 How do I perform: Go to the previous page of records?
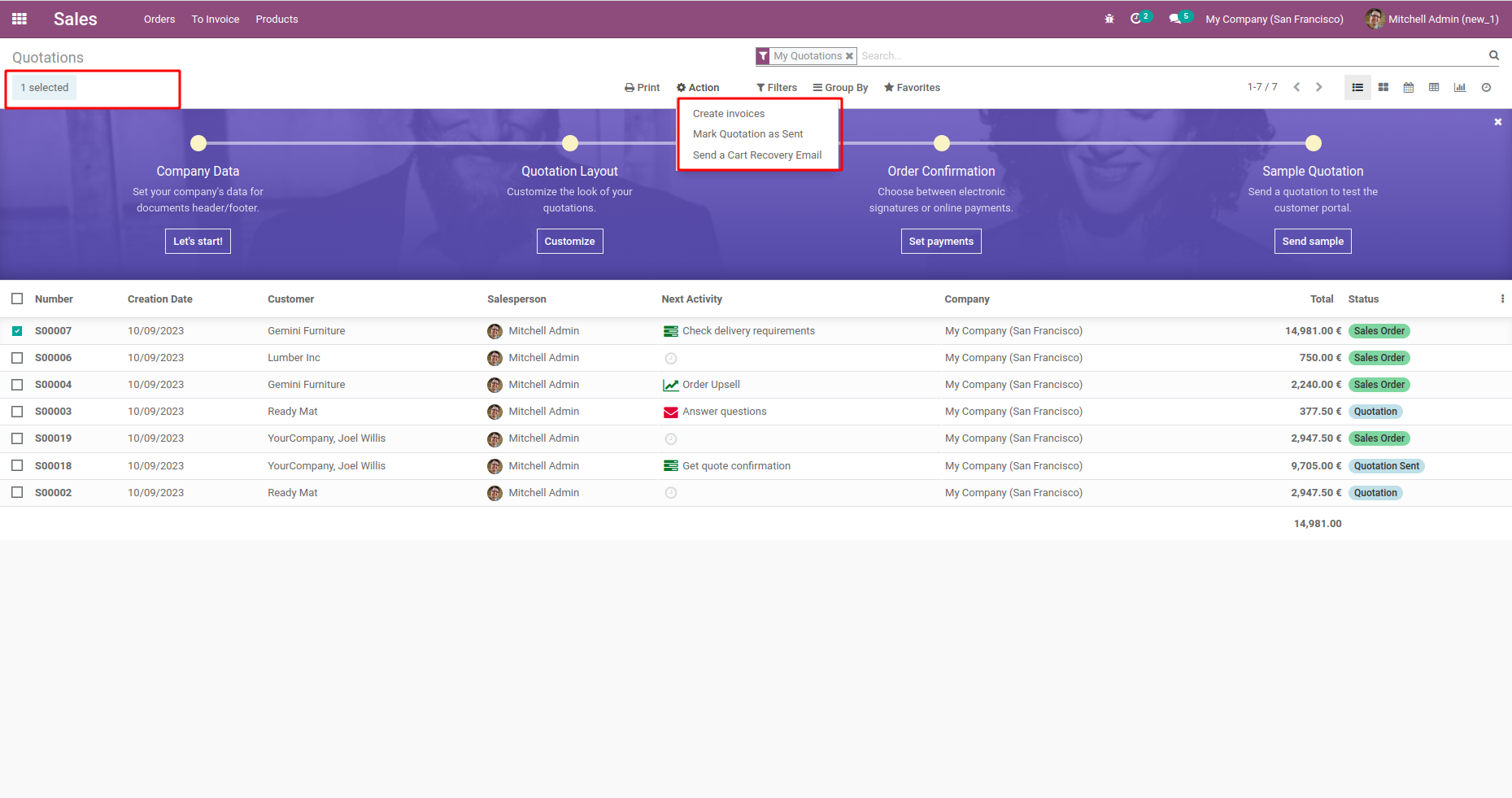1296,87
